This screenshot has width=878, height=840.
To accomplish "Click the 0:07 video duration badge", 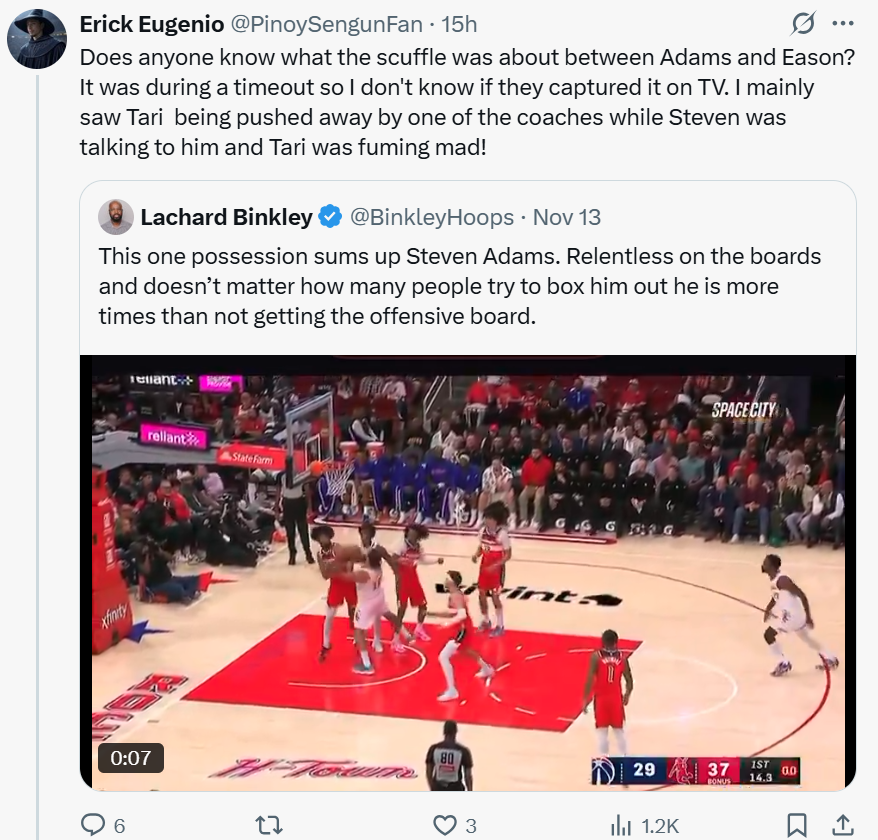I will pyautogui.click(x=130, y=759).
